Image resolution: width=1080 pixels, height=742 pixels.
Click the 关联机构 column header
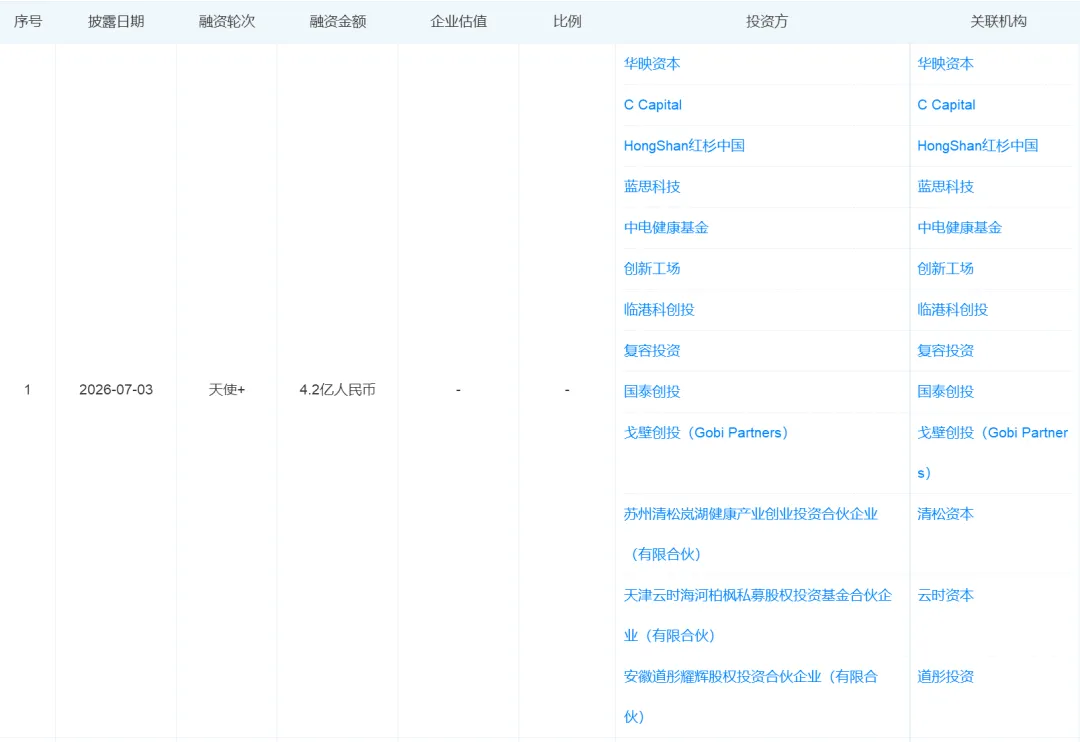tap(998, 21)
